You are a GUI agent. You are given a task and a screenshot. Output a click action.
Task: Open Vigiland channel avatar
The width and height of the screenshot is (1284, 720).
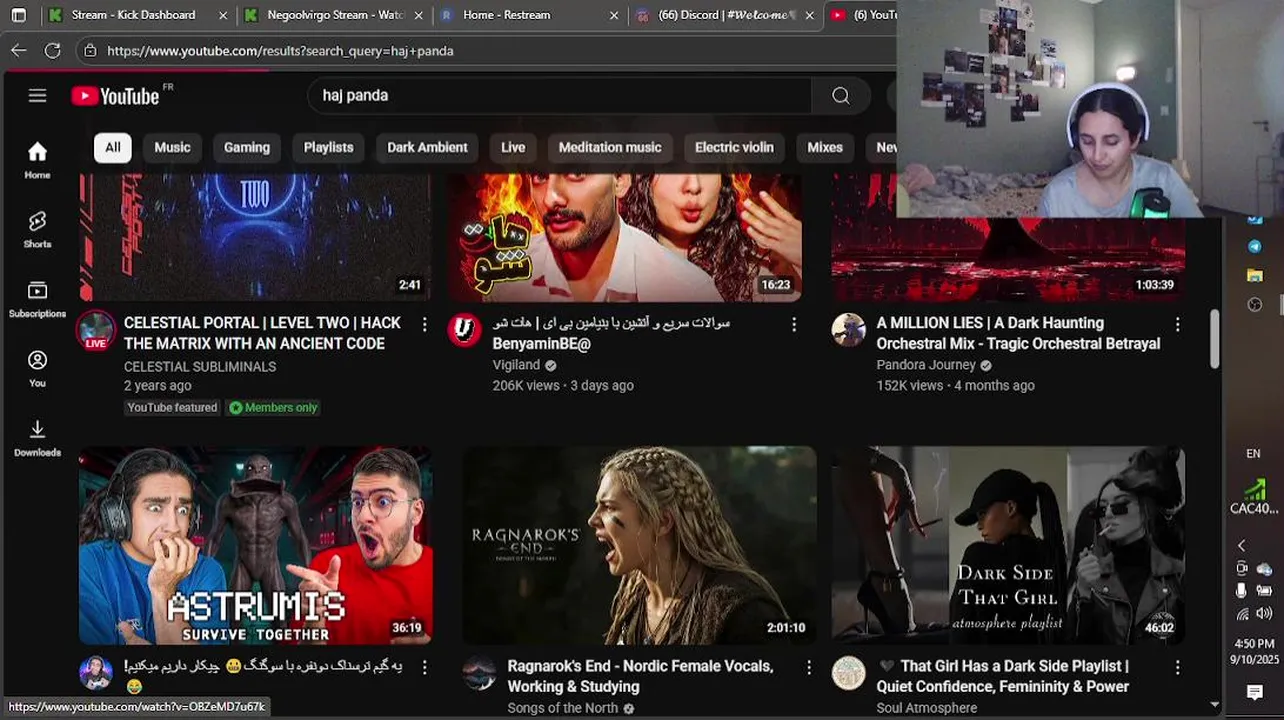coord(464,330)
